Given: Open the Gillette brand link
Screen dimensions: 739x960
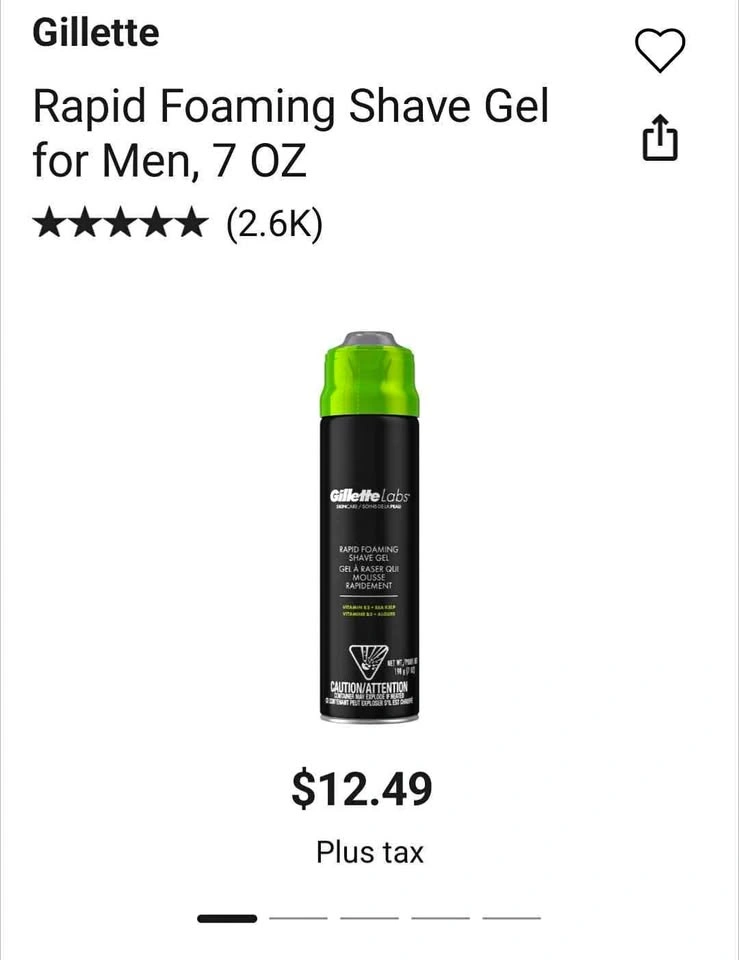Looking at the screenshot, I should [x=96, y=32].
